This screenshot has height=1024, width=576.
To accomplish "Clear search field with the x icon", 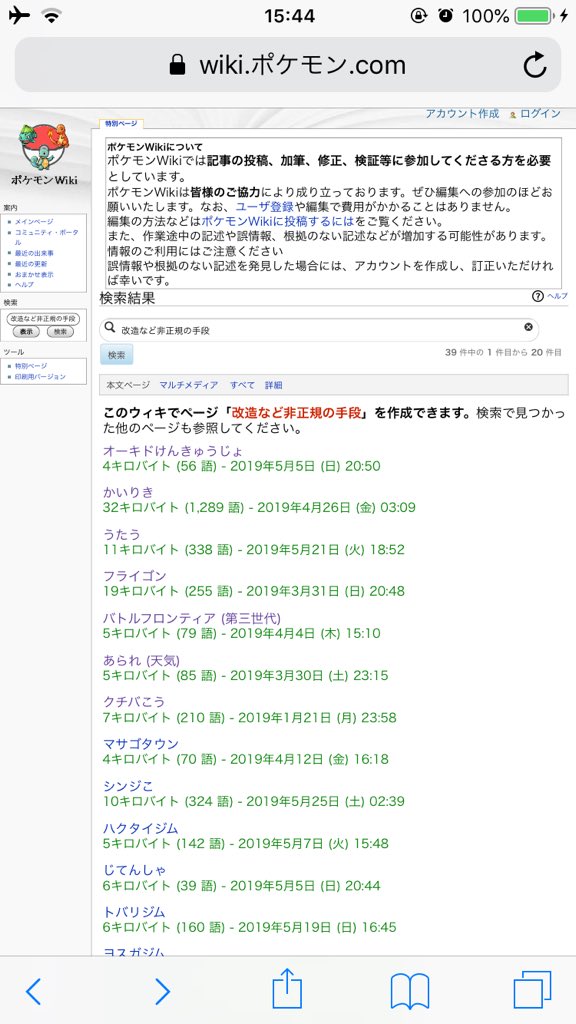I will [x=528, y=327].
